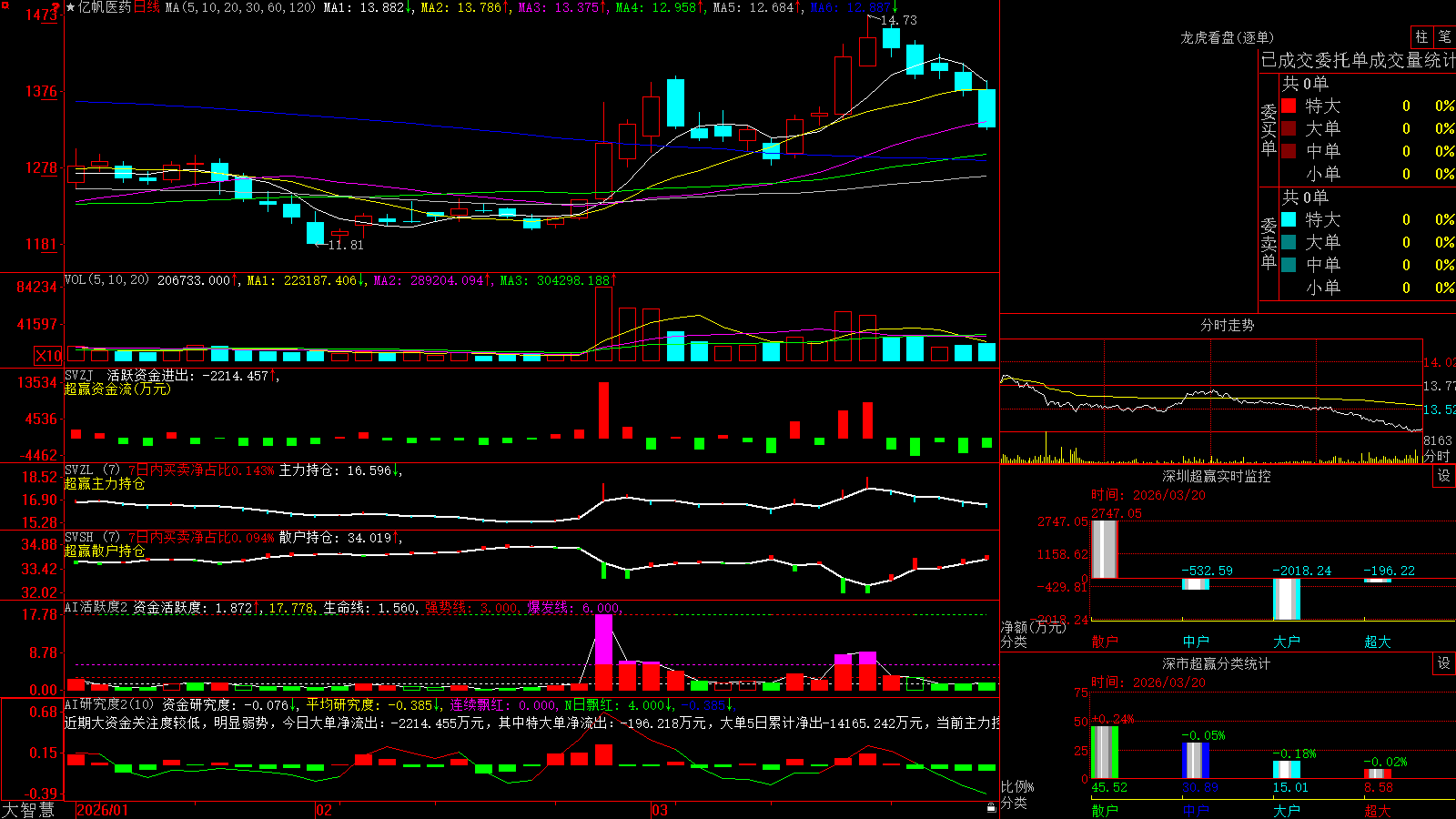Click the dark red 中单 buy-order swatch

1289,151
